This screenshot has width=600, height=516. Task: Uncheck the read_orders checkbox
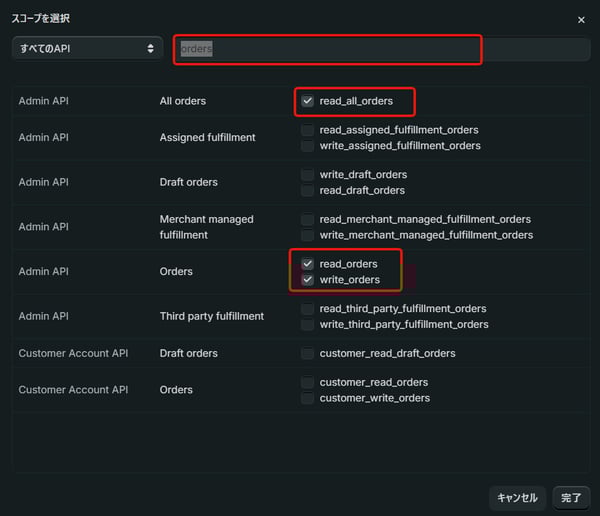tap(308, 264)
